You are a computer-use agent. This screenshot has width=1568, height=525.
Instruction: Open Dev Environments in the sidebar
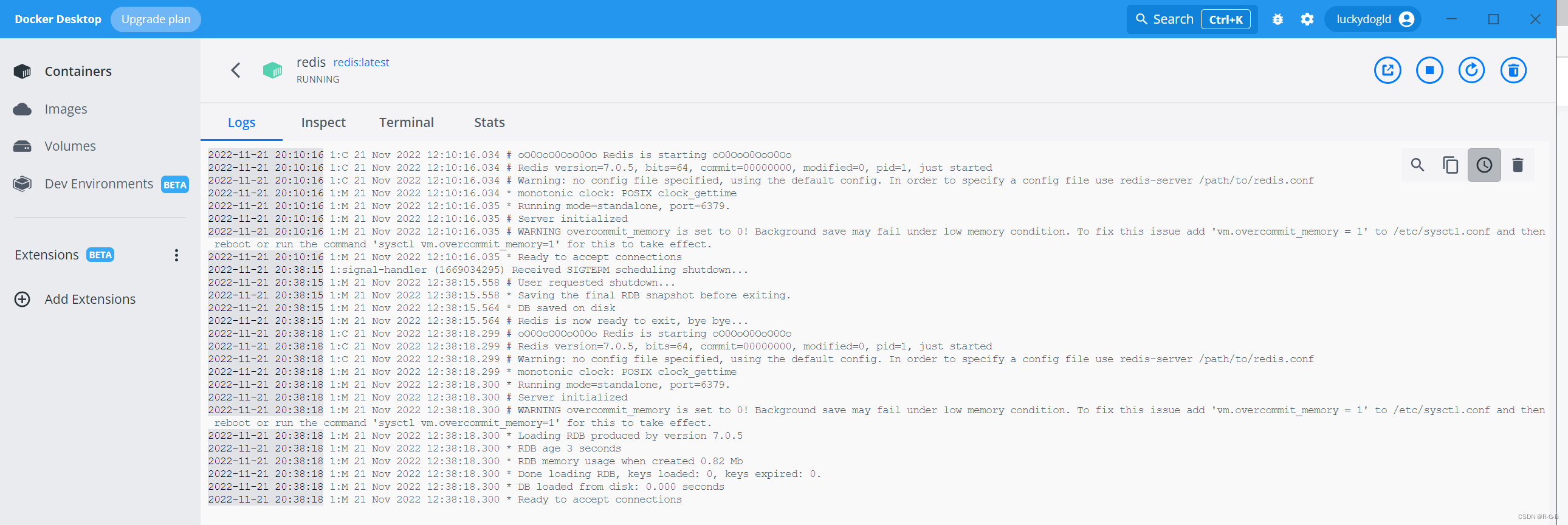click(98, 184)
